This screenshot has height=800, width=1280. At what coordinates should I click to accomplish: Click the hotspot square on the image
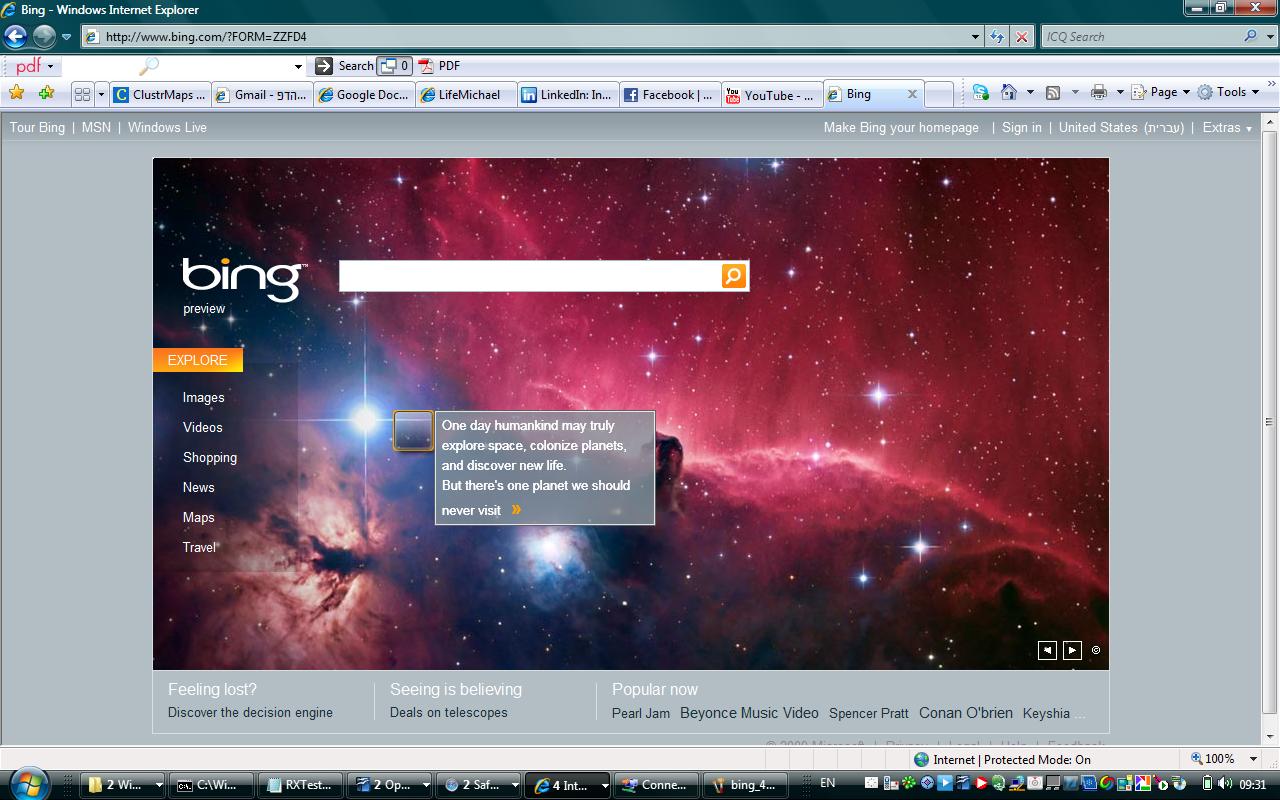pyautogui.click(x=413, y=430)
